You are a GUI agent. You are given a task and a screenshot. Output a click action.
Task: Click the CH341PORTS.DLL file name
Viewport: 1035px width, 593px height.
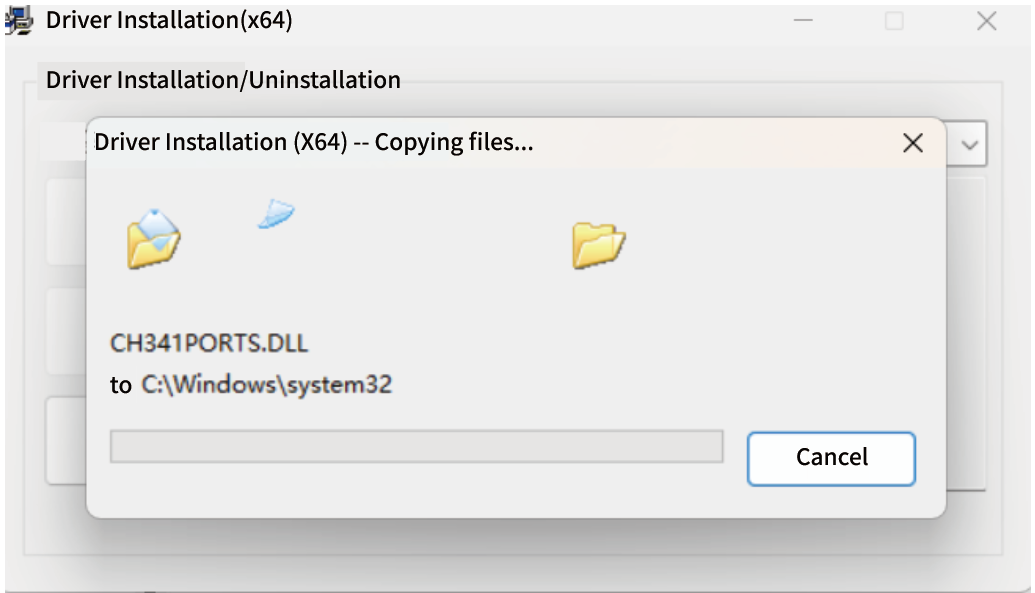(209, 344)
